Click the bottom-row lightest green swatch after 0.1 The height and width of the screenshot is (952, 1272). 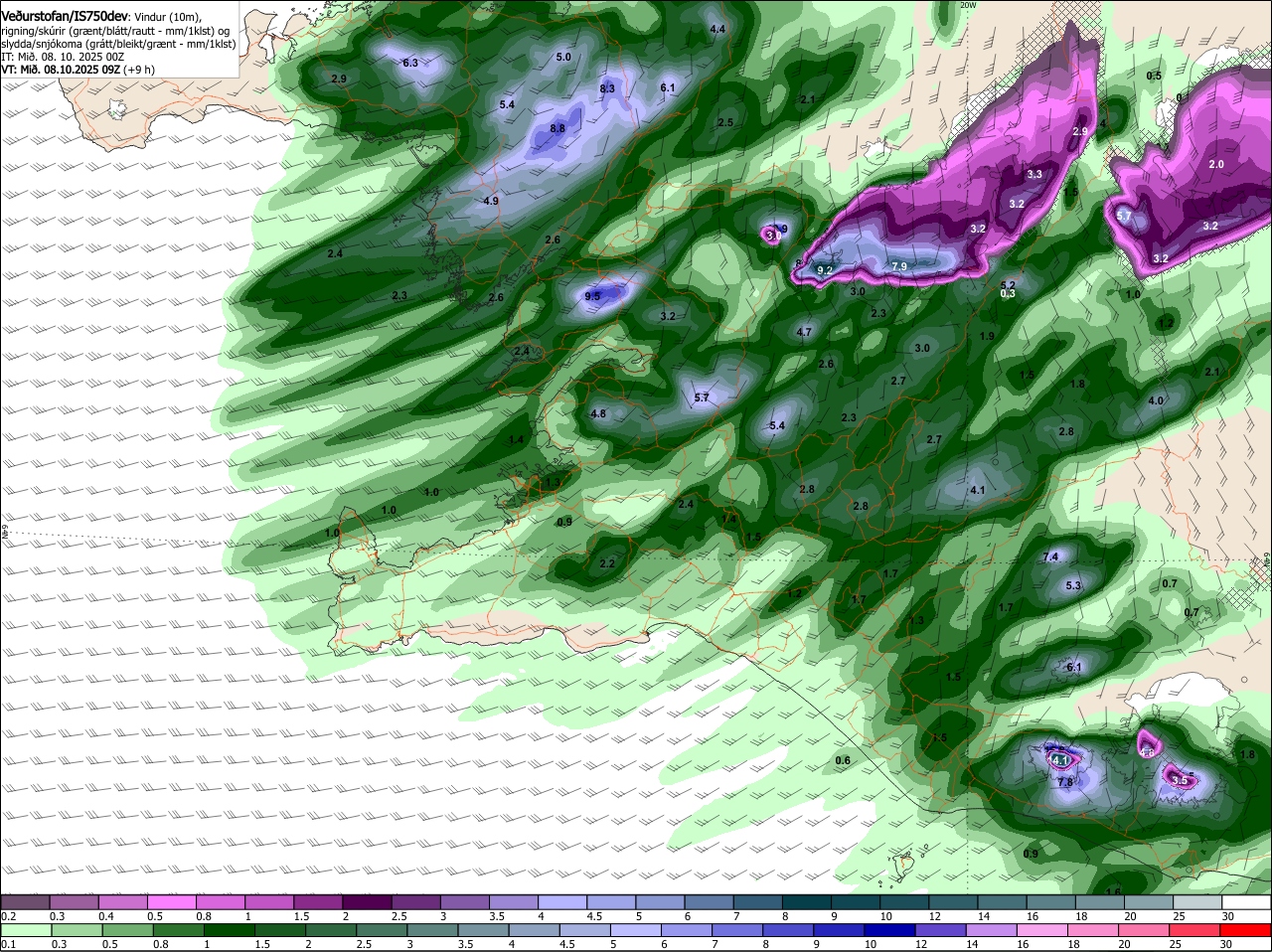(26, 930)
